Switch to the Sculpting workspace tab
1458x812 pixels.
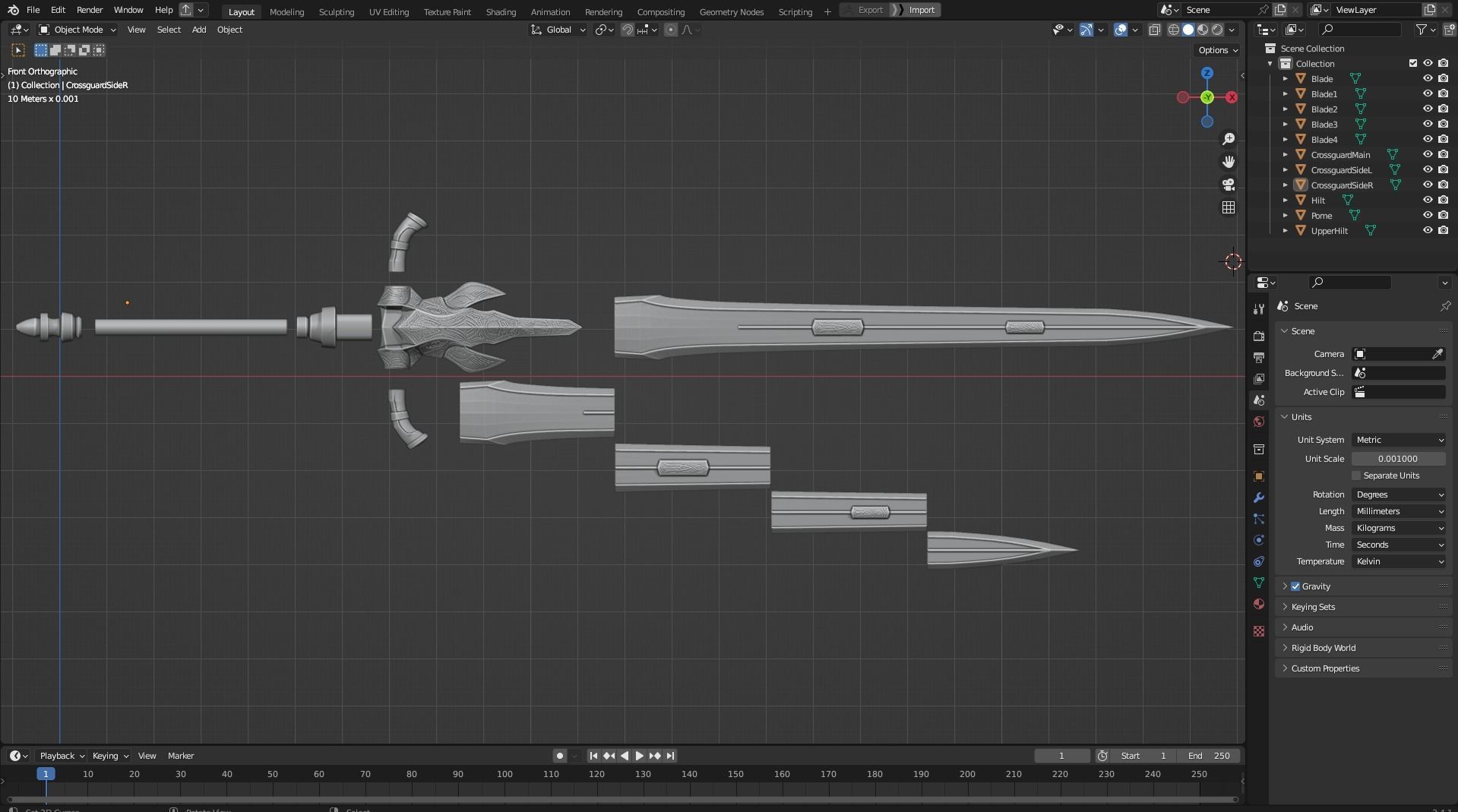coord(337,11)
